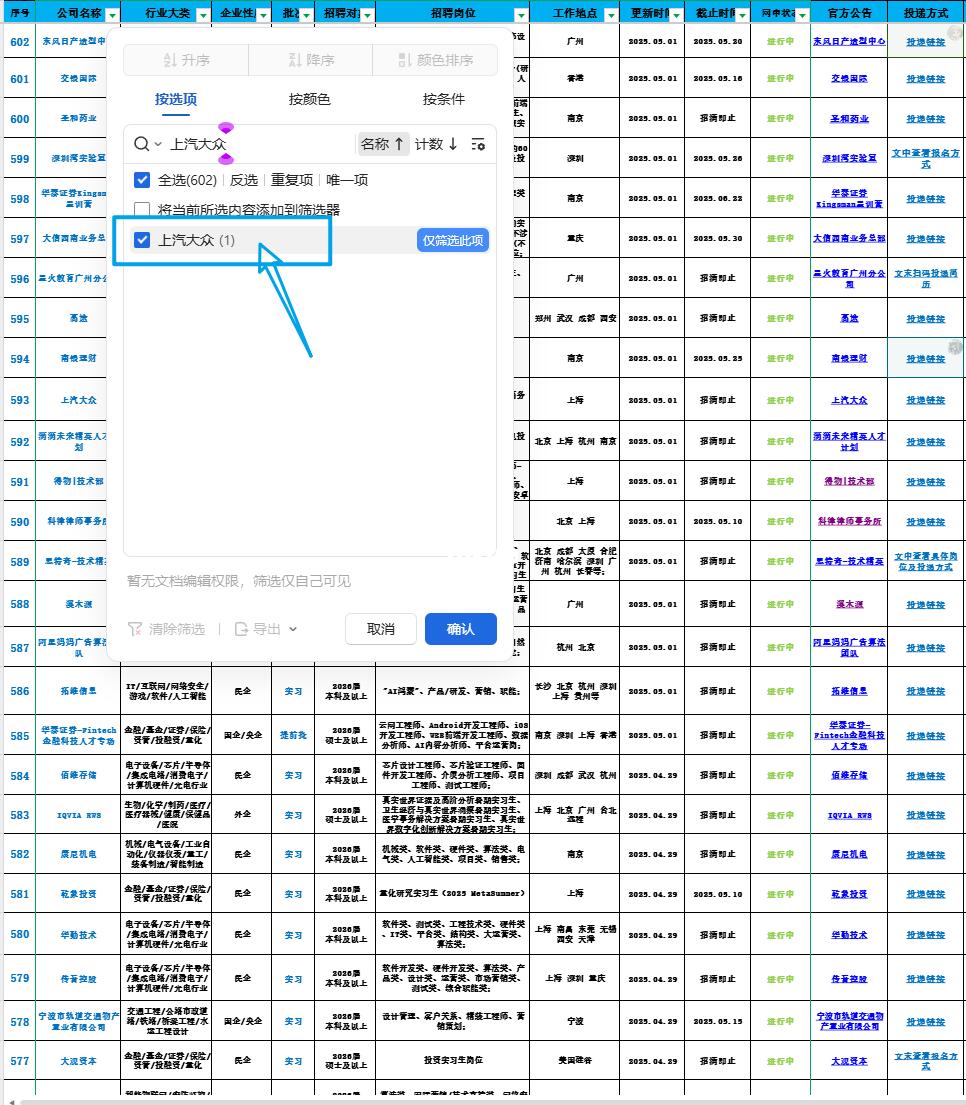Select the 宁波 work location cell

[x=575, y=1021]
